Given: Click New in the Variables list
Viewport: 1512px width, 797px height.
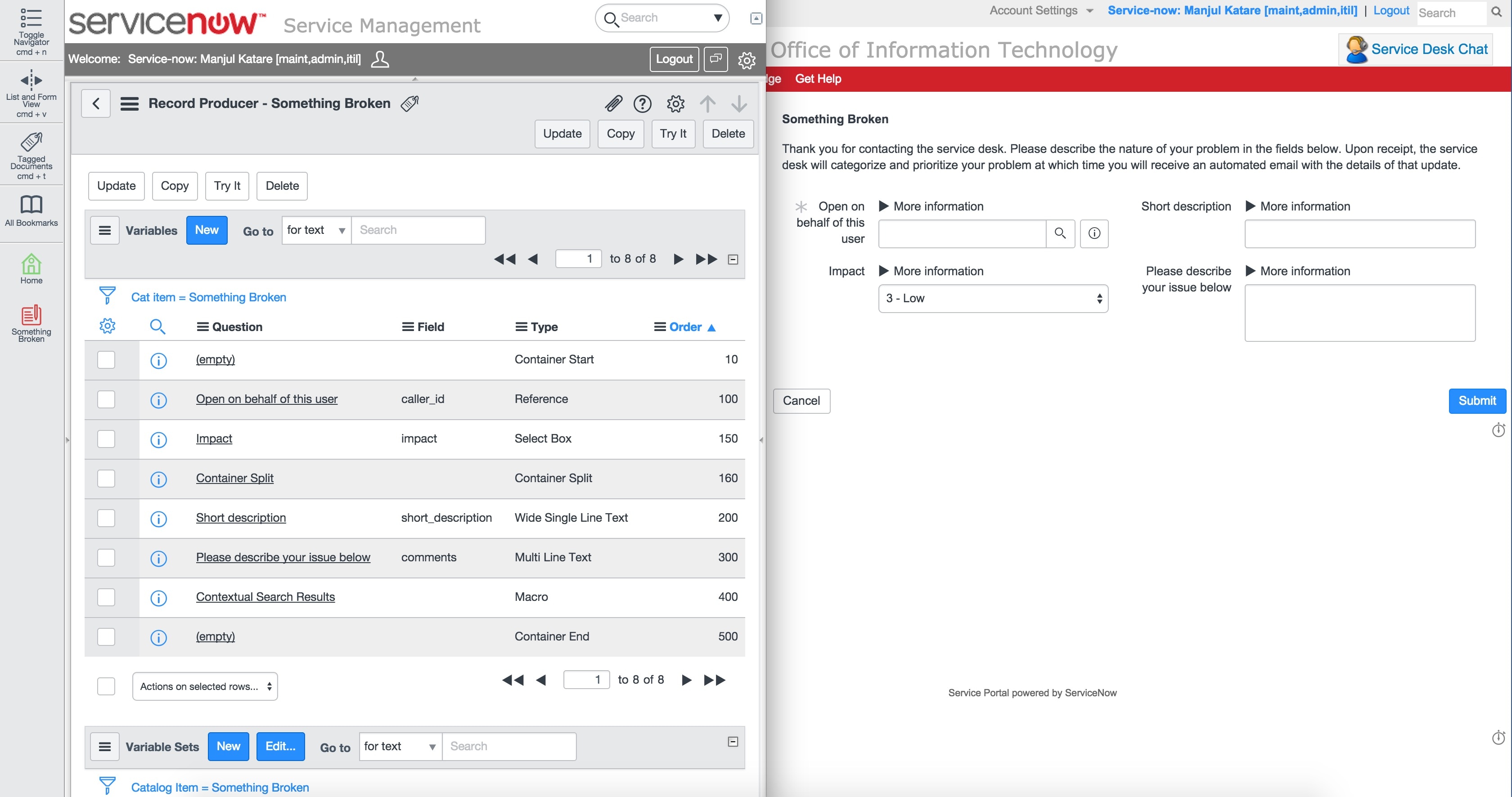Looking at the screenshot, I should (207, 230).
